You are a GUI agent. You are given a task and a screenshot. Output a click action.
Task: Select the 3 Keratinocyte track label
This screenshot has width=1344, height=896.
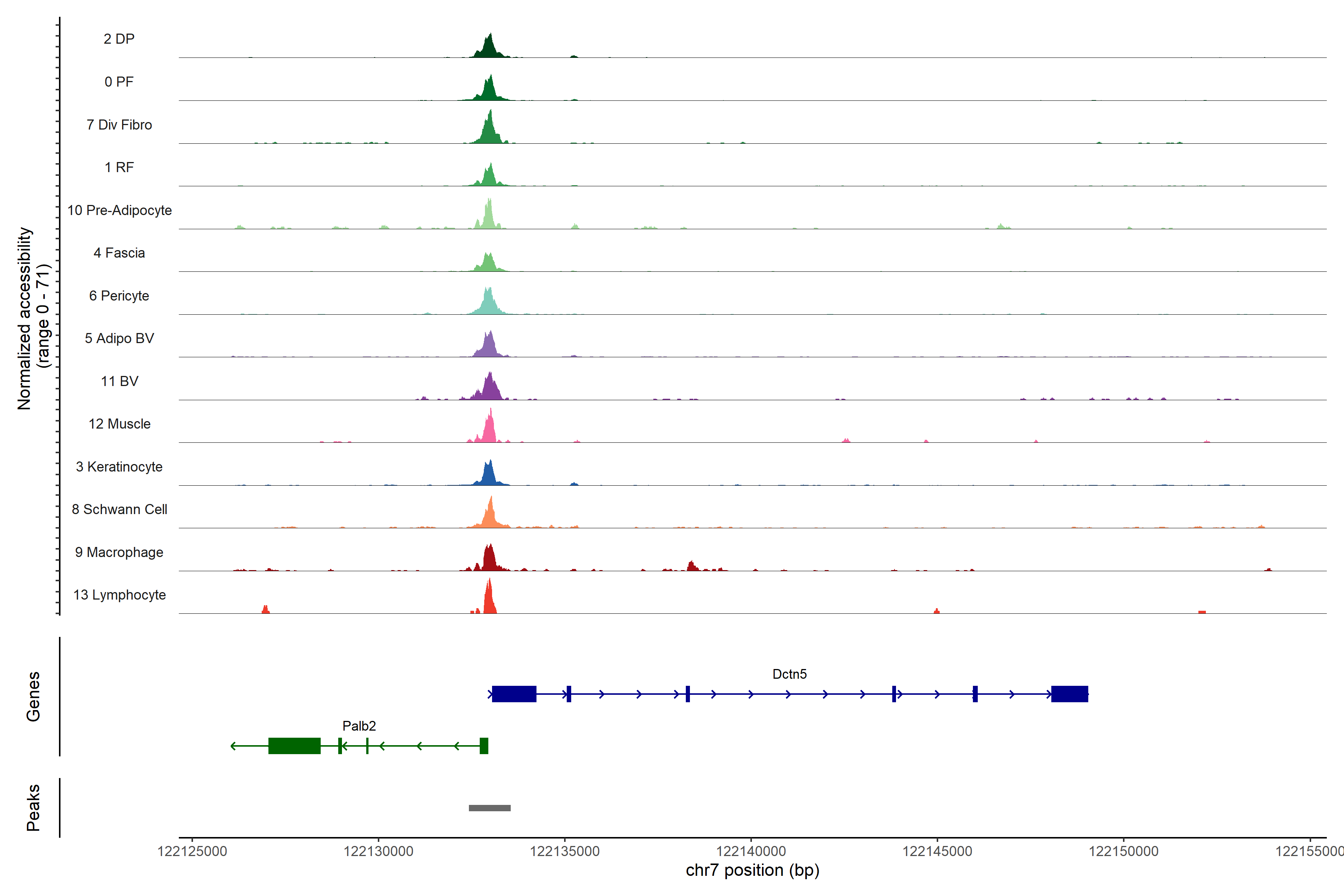point(119,467)
